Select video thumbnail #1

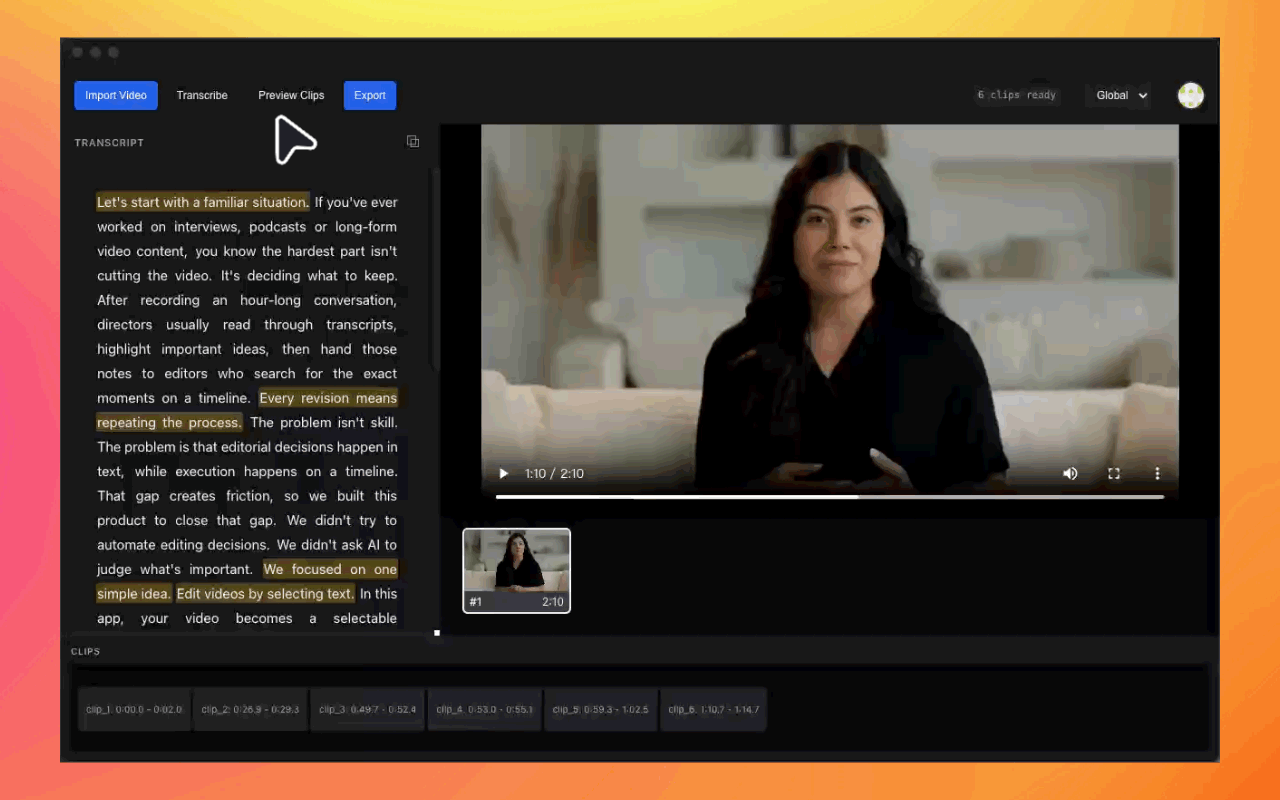pos(516,570)
